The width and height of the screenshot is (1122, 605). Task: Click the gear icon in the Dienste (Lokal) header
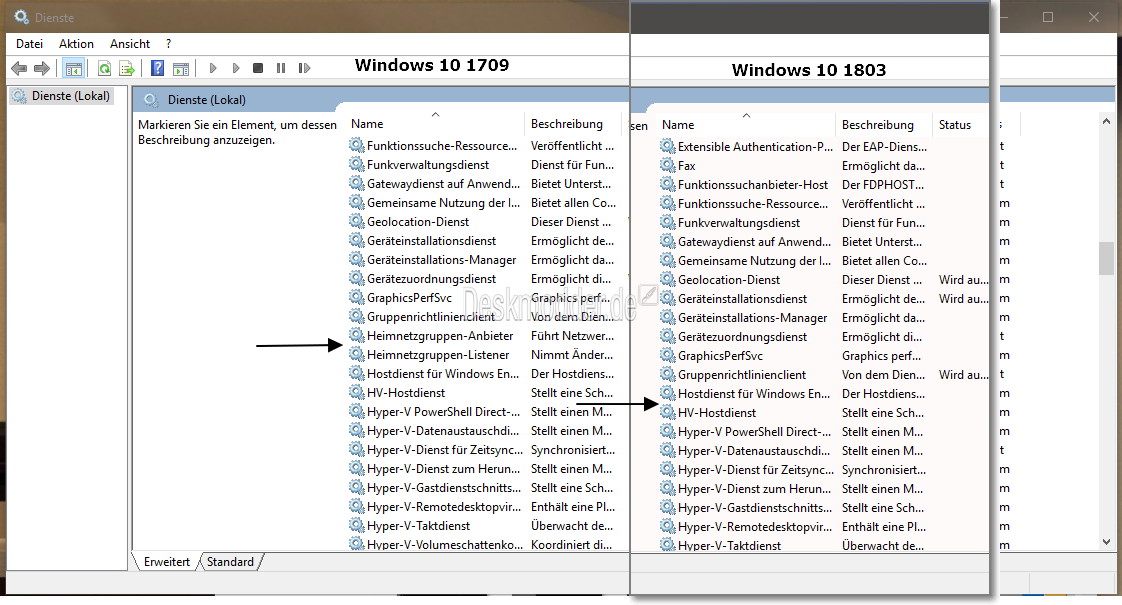point(150,100)
